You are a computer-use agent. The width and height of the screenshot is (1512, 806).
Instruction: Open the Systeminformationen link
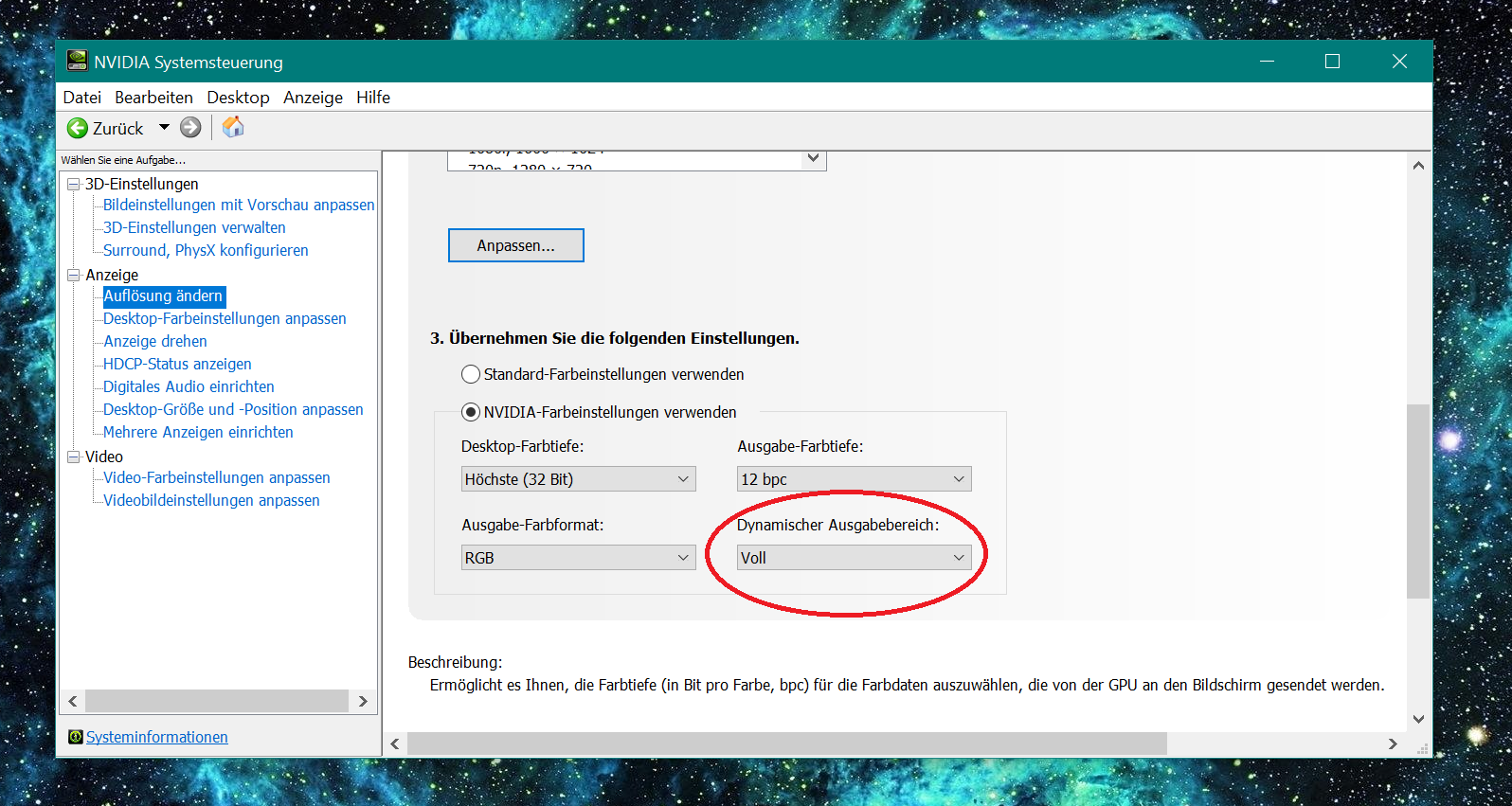(157, 737)
